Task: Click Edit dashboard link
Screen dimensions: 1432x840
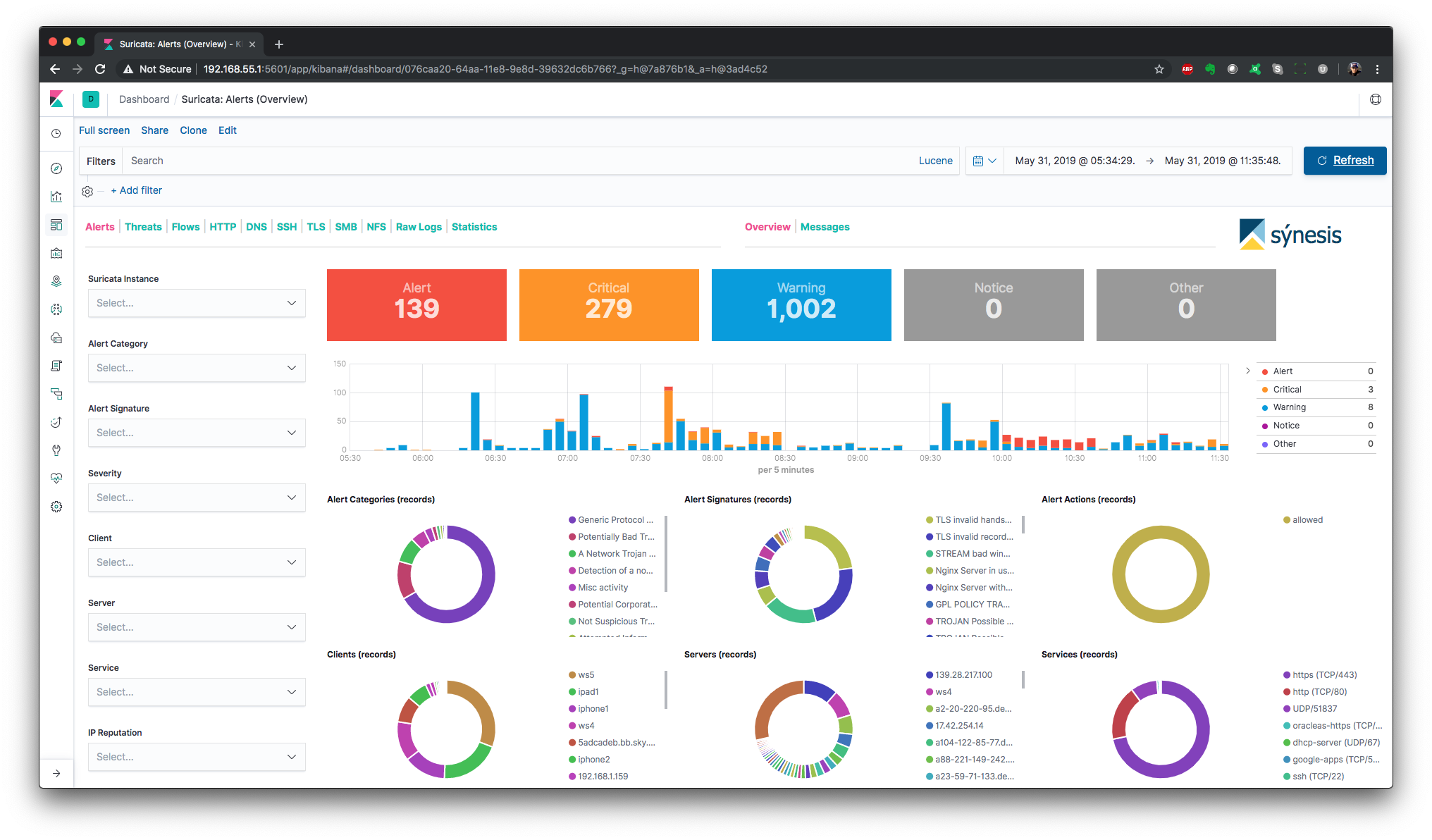Action: 228,130
